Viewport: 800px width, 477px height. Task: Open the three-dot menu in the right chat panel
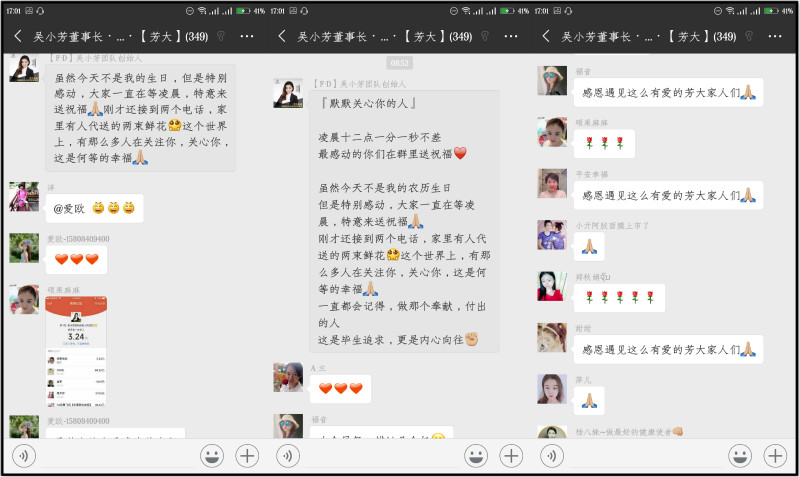tap(775, 36)
